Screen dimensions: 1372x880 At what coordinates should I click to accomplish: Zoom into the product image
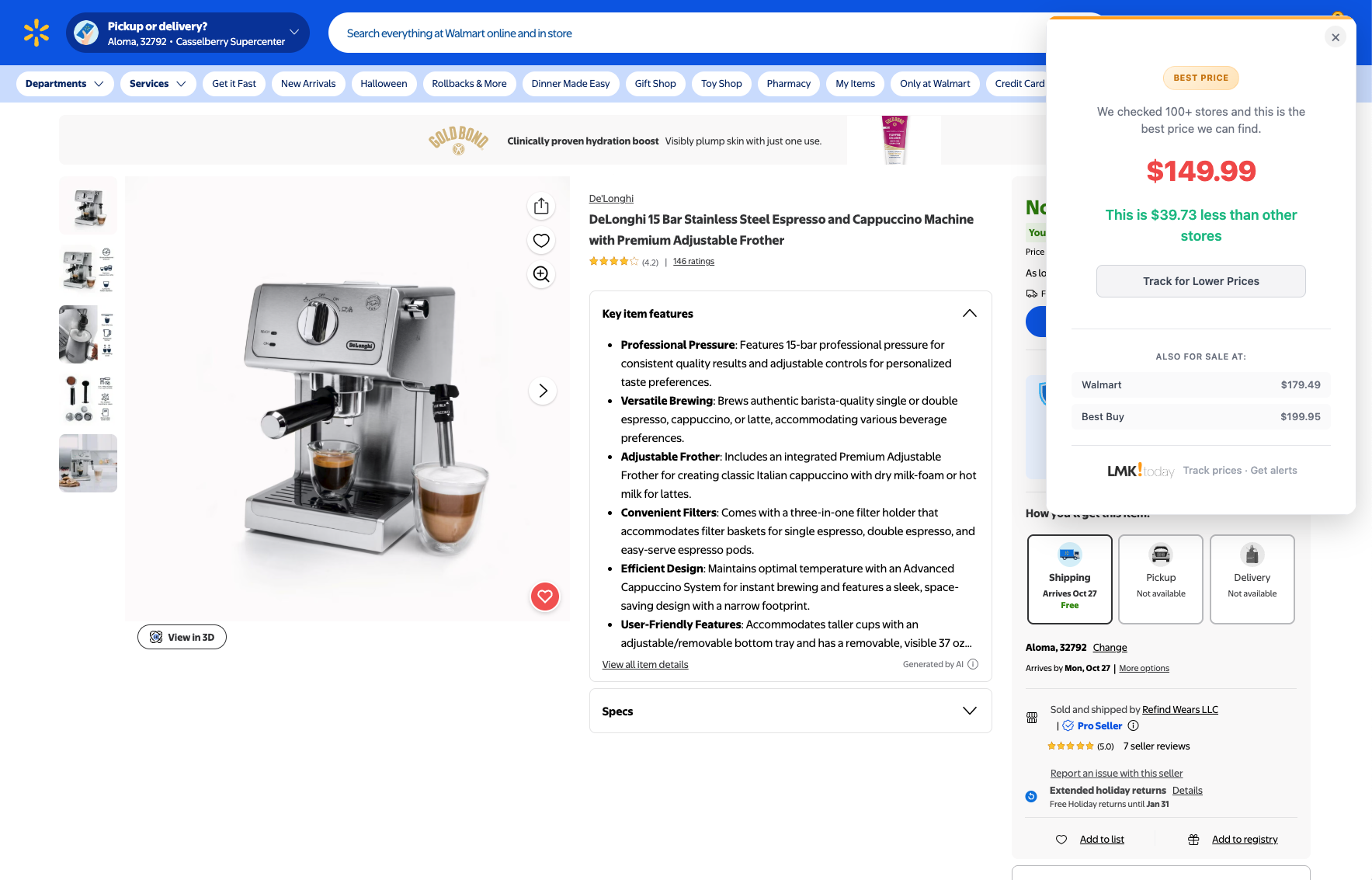pos(541,274)
